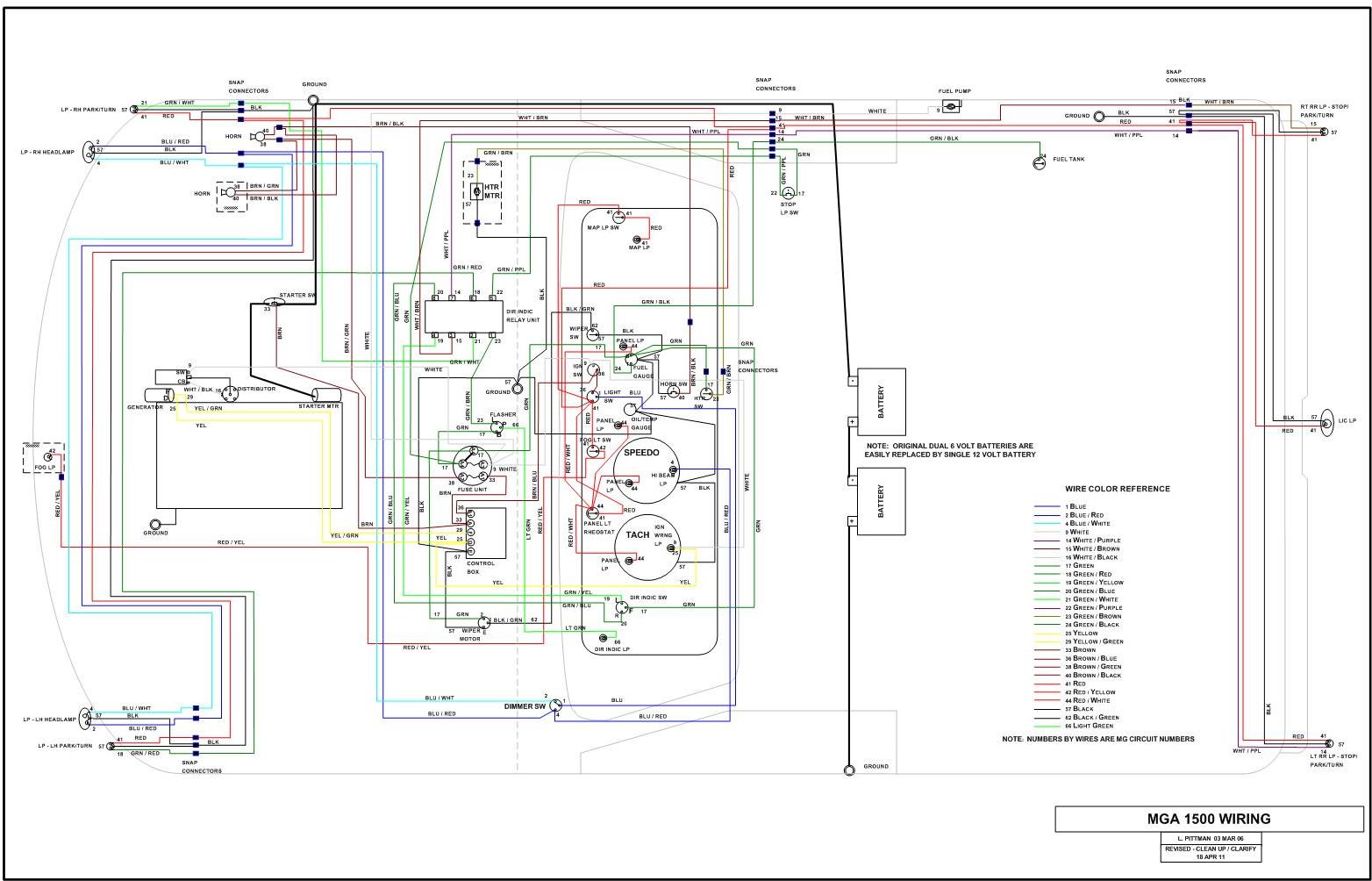Screen dimensions: 1372x881
Task: Click the MGA 1500 WIRING title
Action: click(1208, 819)
